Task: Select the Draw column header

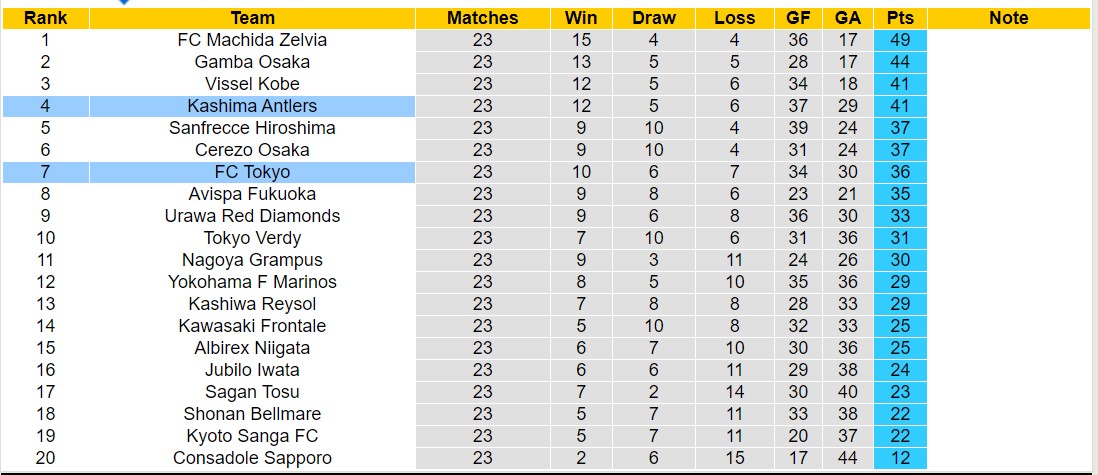Action: tap(654, 18)
